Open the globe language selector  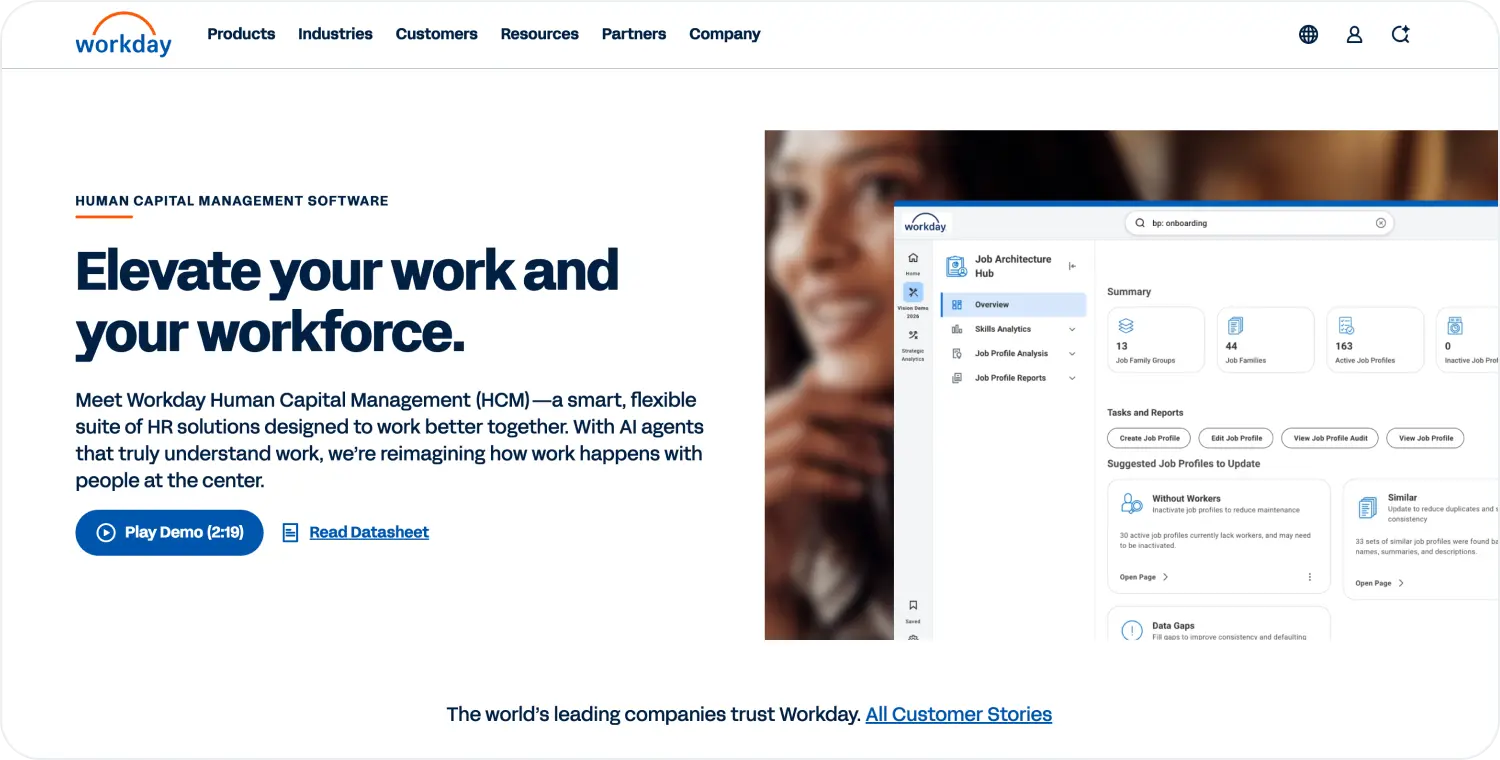[x=1308, y=34]
